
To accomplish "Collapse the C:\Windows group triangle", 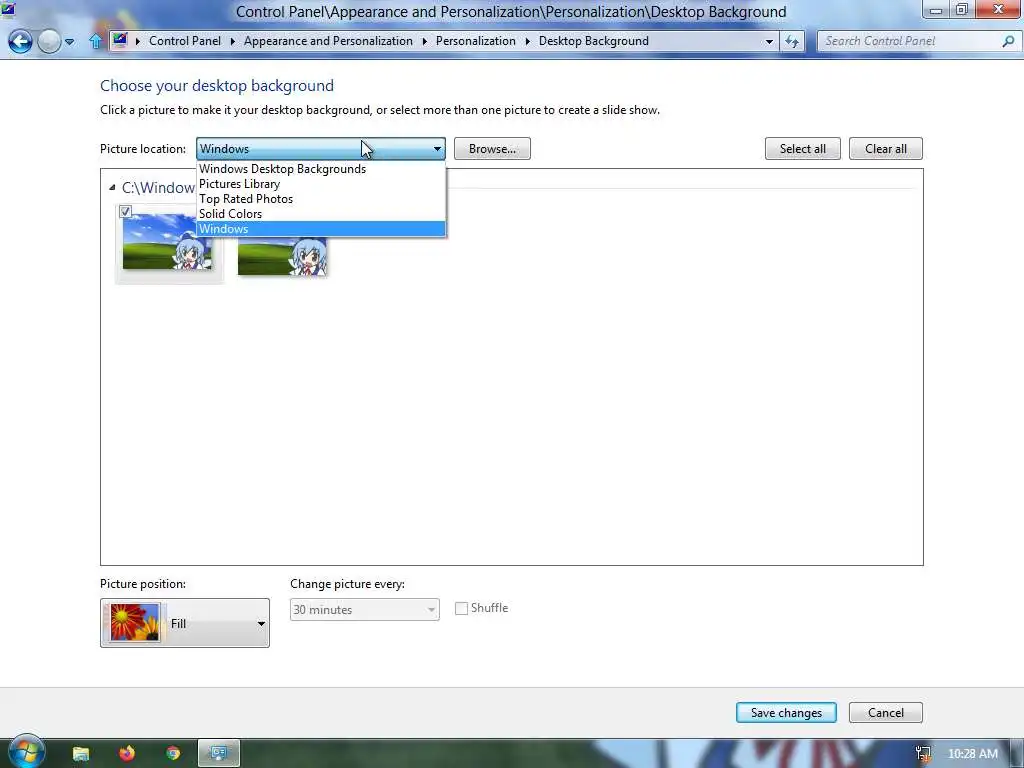I will click(112, 188).
